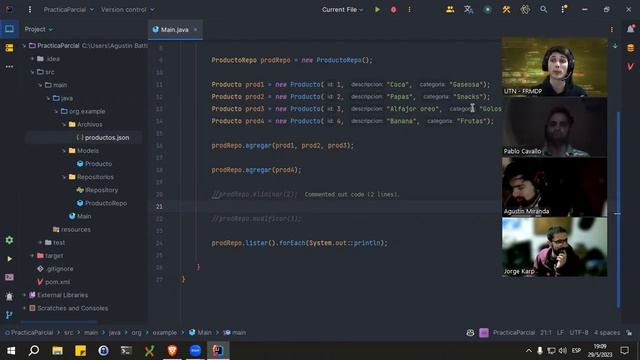
Task: Expand the folded commented out code
Action: (x=352, y=195)
